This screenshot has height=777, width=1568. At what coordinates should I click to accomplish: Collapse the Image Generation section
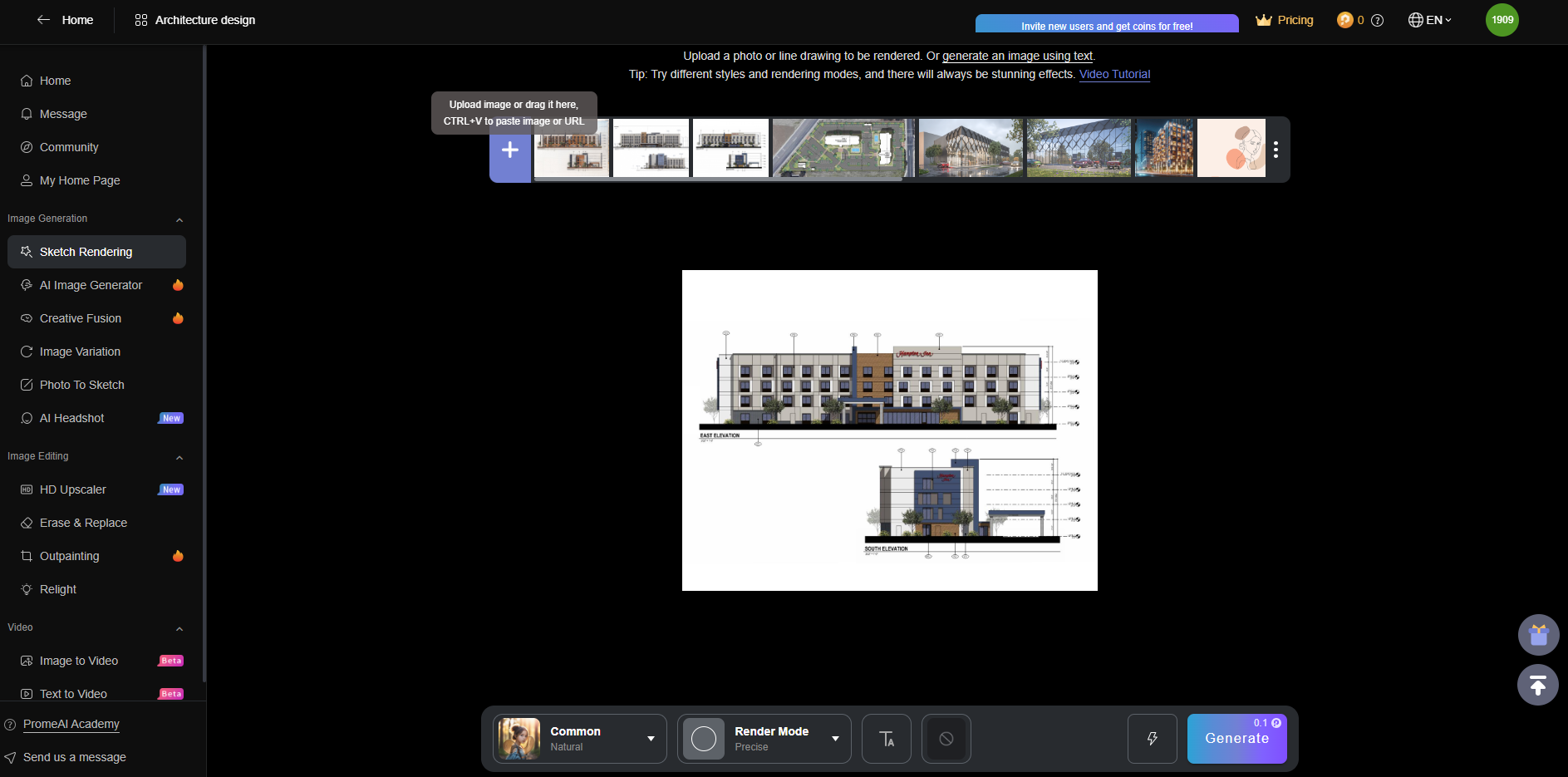pyautogui.click(x=179, y=219)
